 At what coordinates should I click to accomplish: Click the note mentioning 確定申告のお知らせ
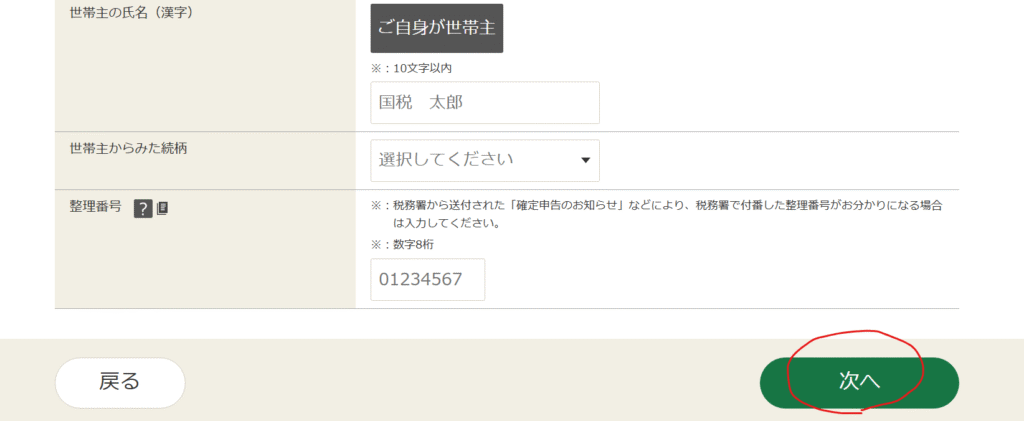click(658, 205)
